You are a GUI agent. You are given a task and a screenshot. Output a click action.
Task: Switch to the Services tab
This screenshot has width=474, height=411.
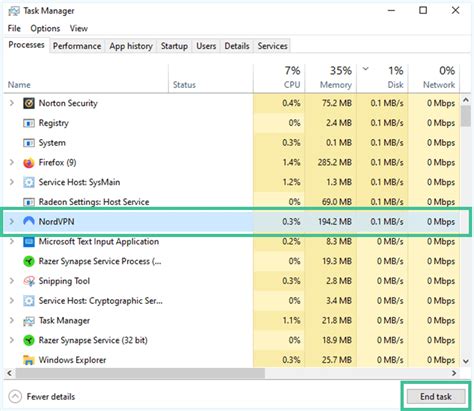272,46
